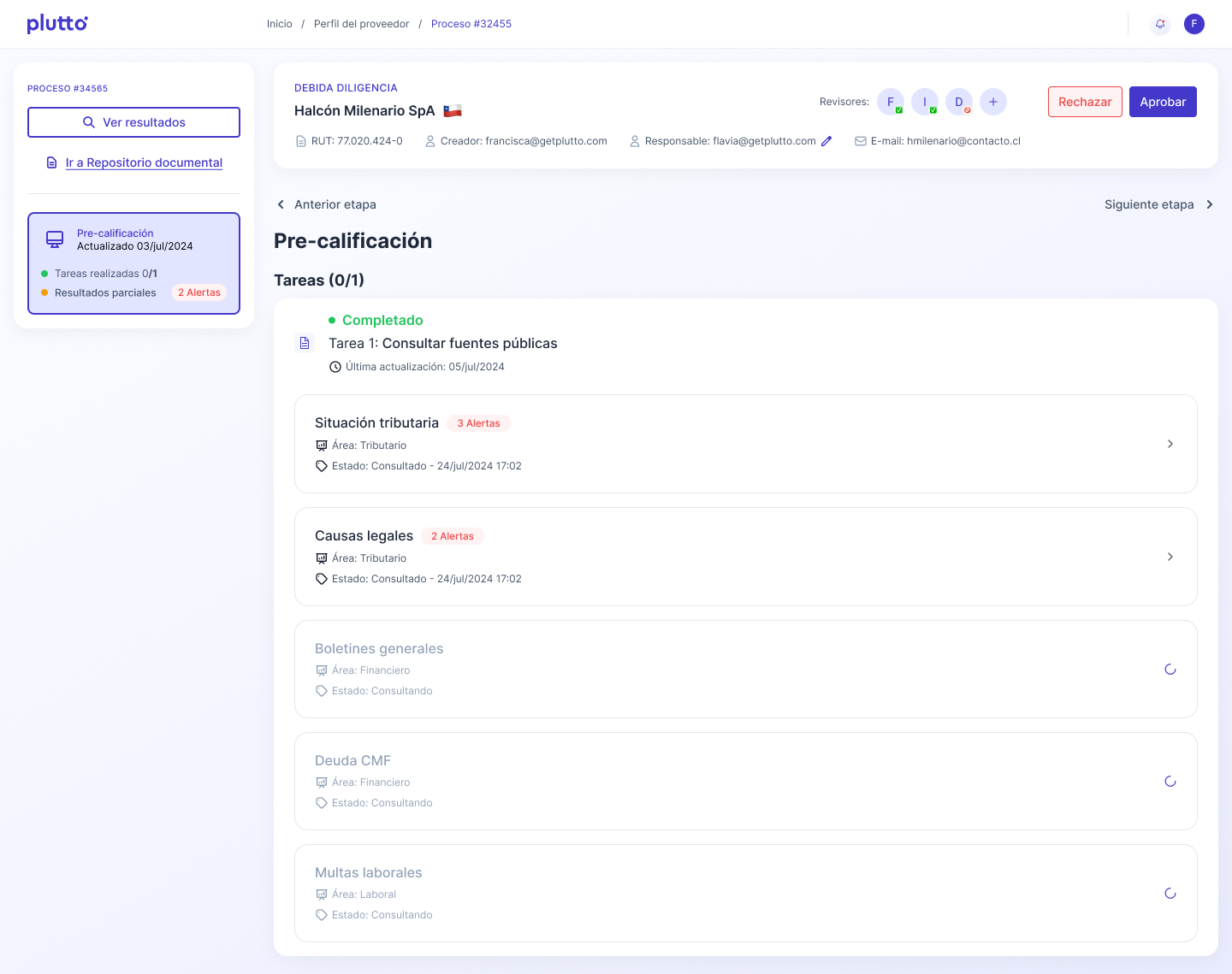
Task: Click the Responsable person icon
Action: 635,141
